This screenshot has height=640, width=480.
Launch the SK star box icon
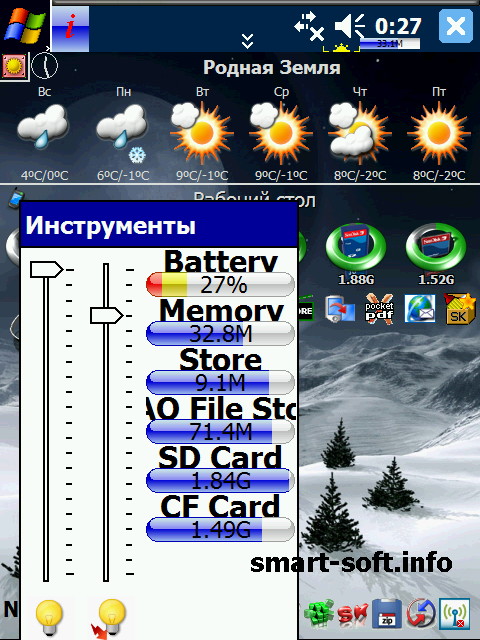coord(460,309)
